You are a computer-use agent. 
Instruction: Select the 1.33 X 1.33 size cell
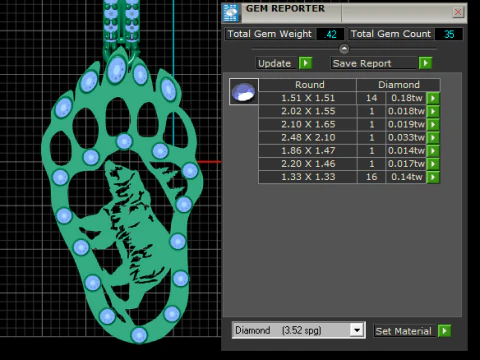click(x=308, y=177)
